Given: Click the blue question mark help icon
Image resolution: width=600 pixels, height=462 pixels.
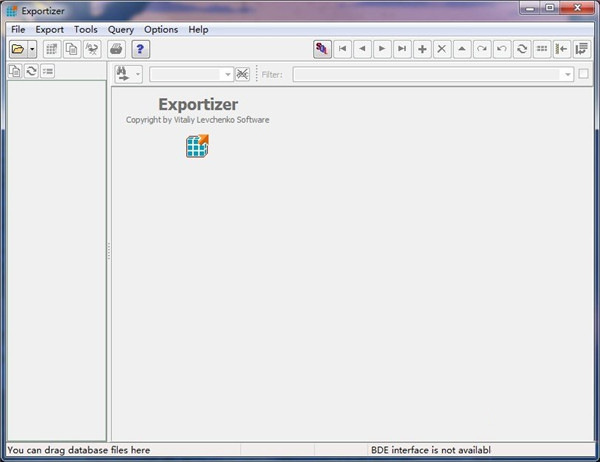Looking at the screenshot, I should 140,49.
